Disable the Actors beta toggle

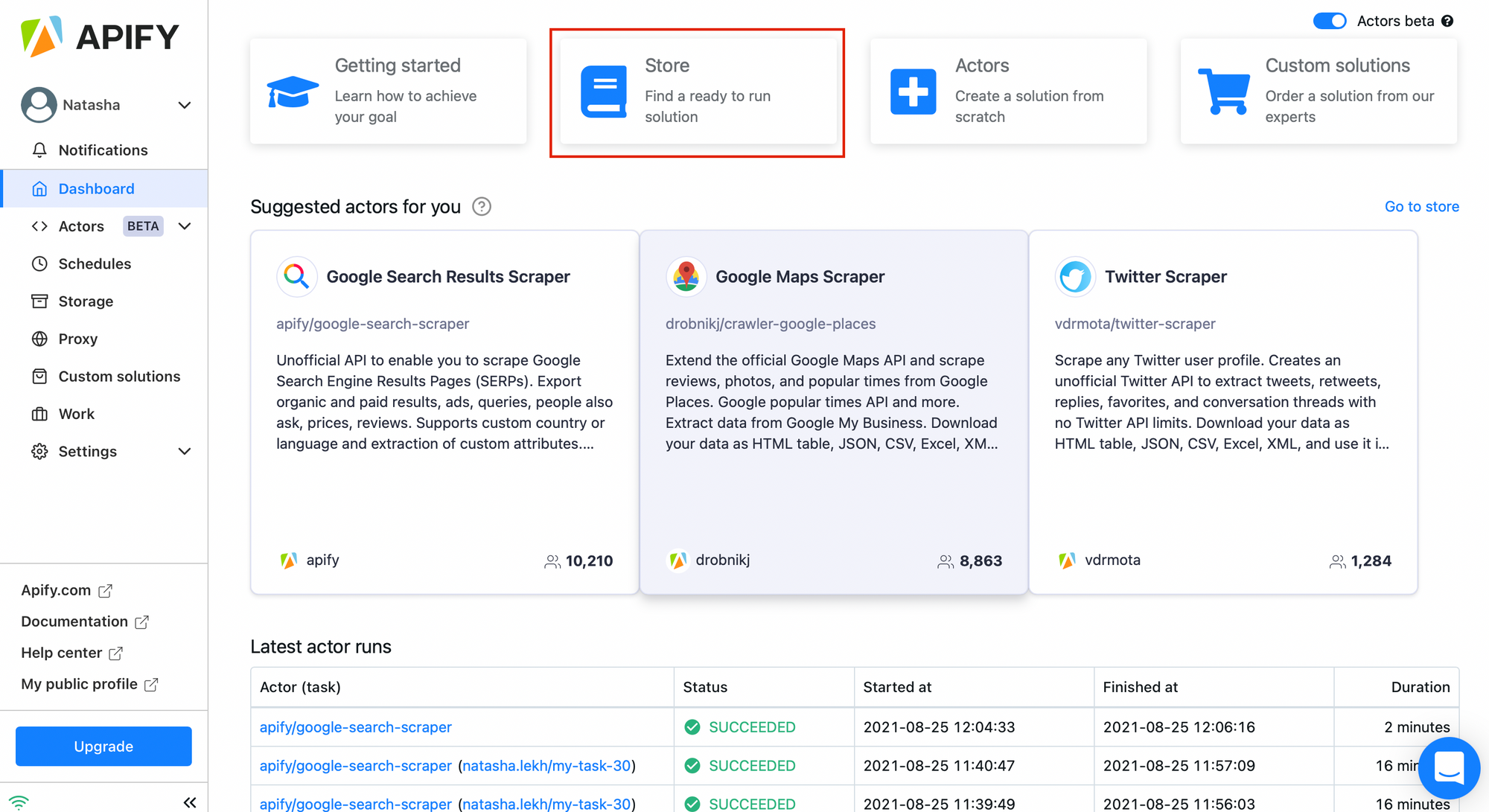1330,21
